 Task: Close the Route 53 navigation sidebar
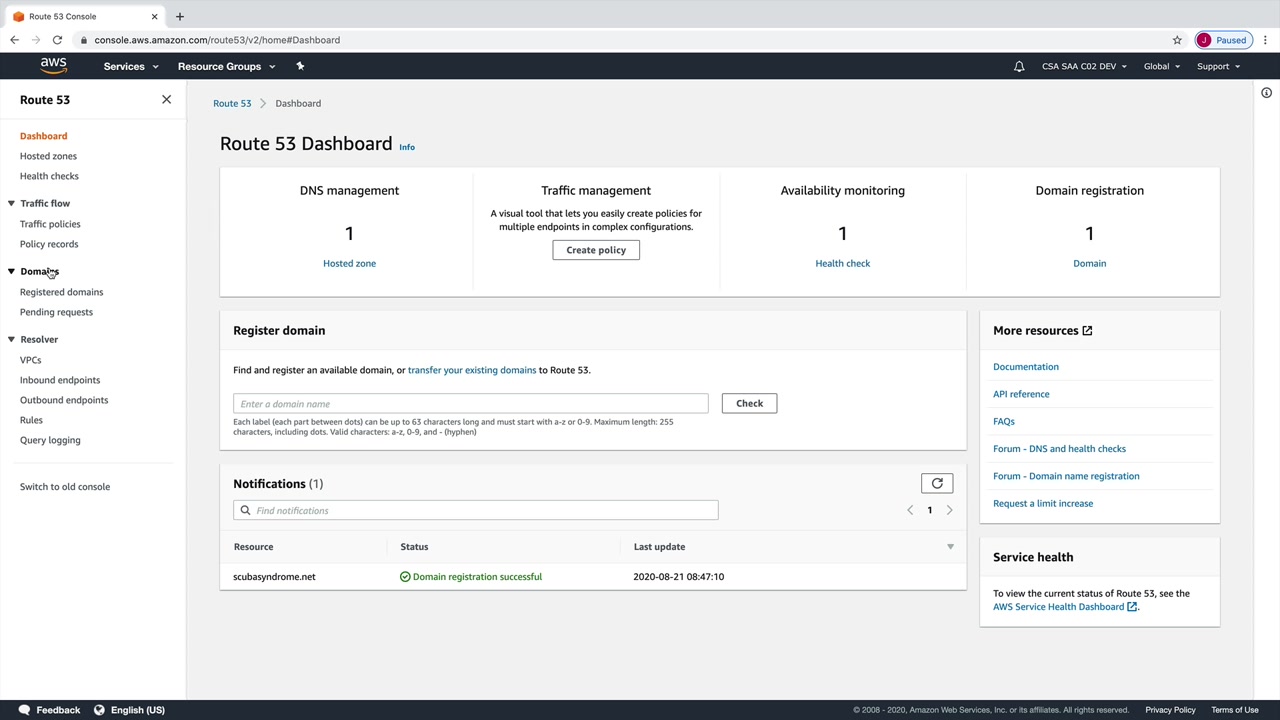tap(166, 100)
